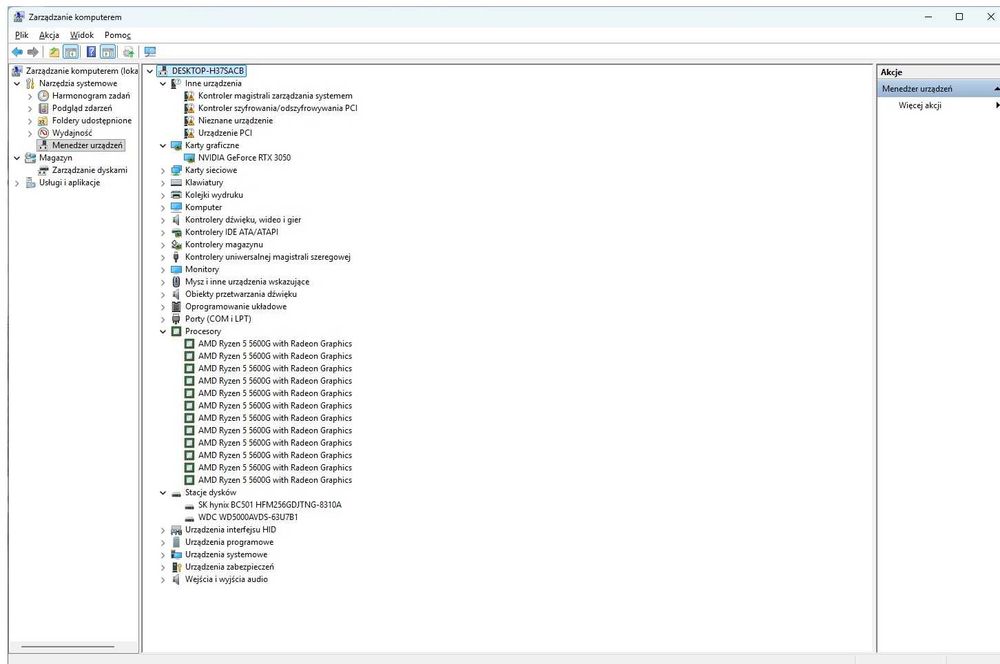Viewport: 1000px width, 664px height.
Task: Click the toolbar device icon with green arrow
Action: pos(128,52)
